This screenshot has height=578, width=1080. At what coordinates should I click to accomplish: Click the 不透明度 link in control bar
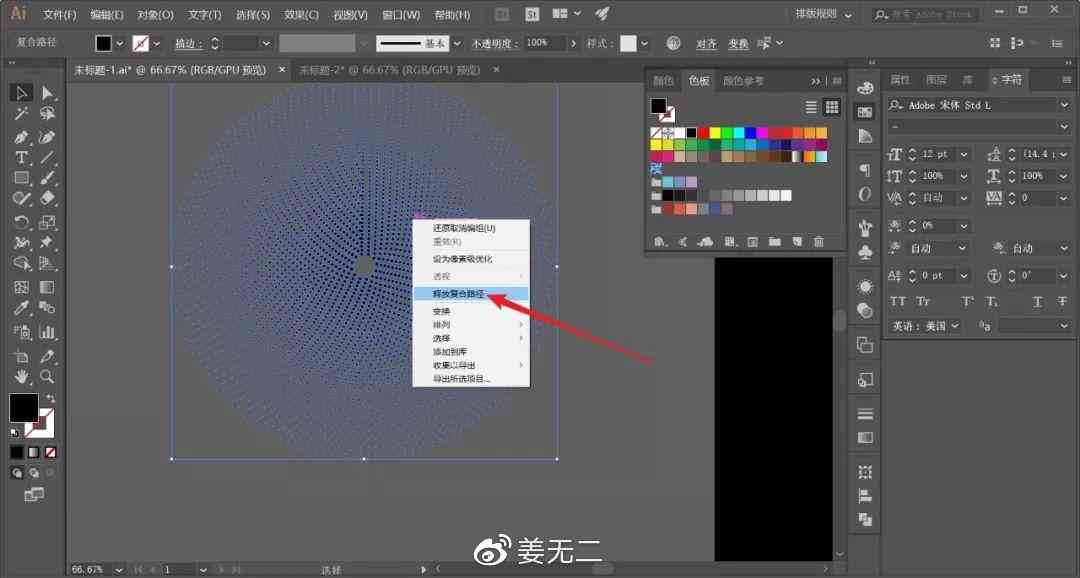coord(495,43)
